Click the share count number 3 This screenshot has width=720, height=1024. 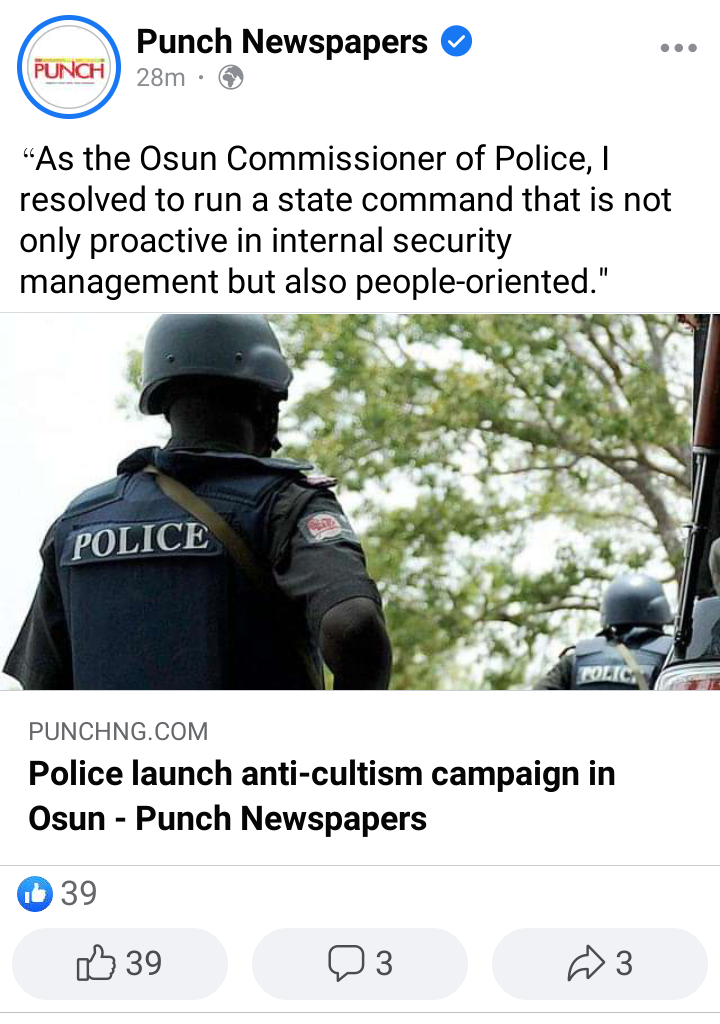click(624, 963)
